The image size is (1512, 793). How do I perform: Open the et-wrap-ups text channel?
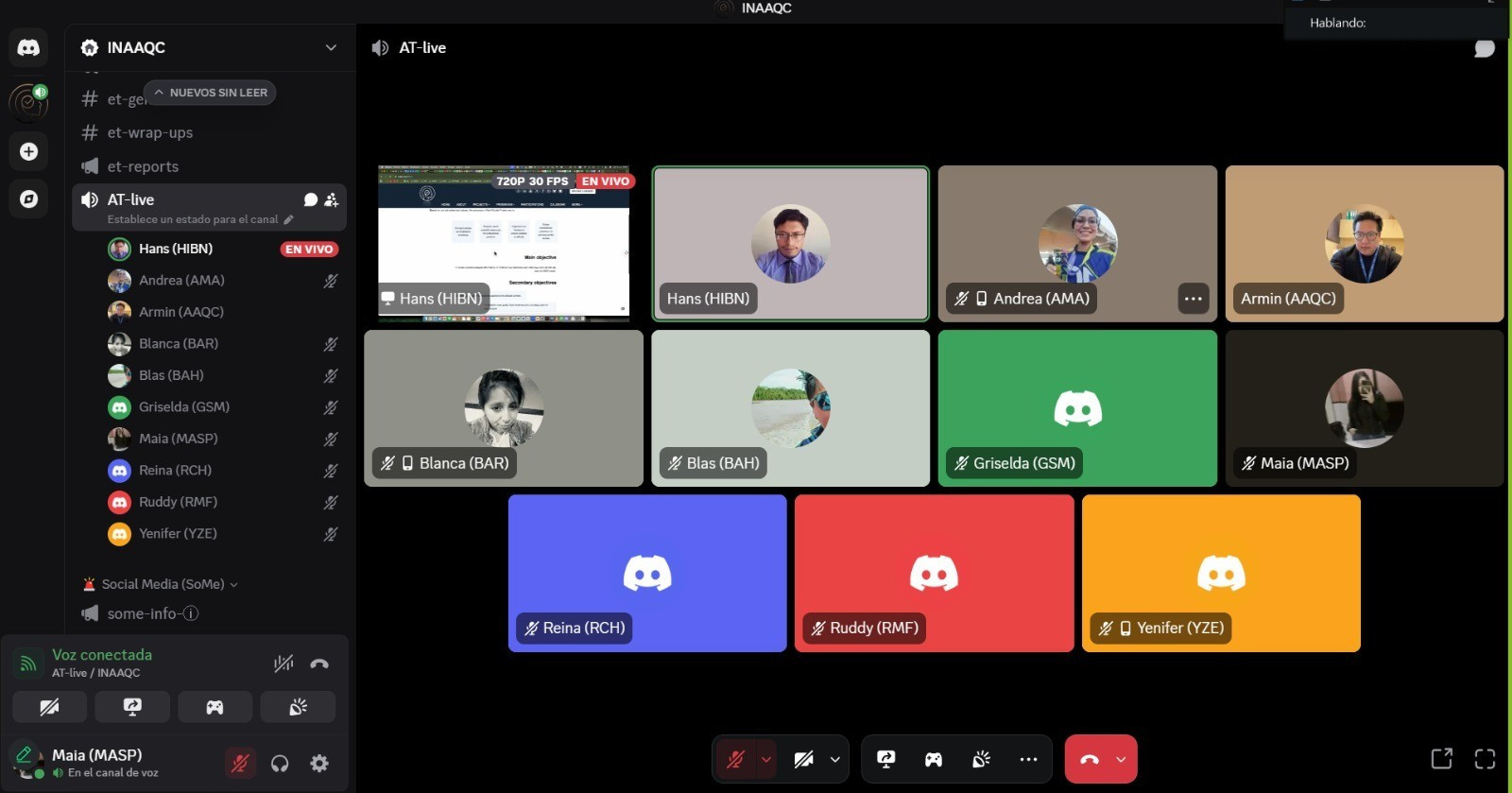[x=149, y=132]
